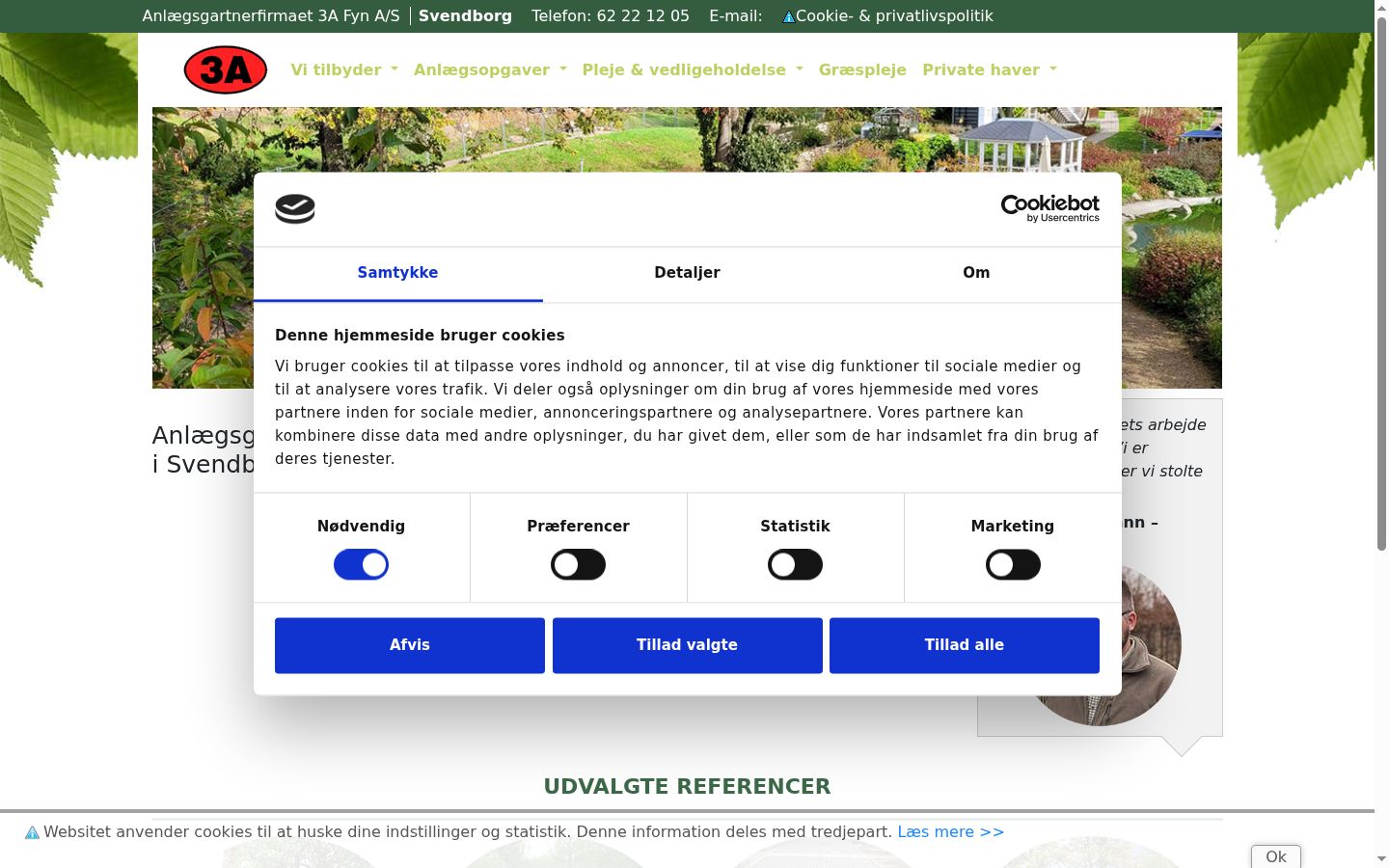Click the Afvis button

[x=410, y=645]
